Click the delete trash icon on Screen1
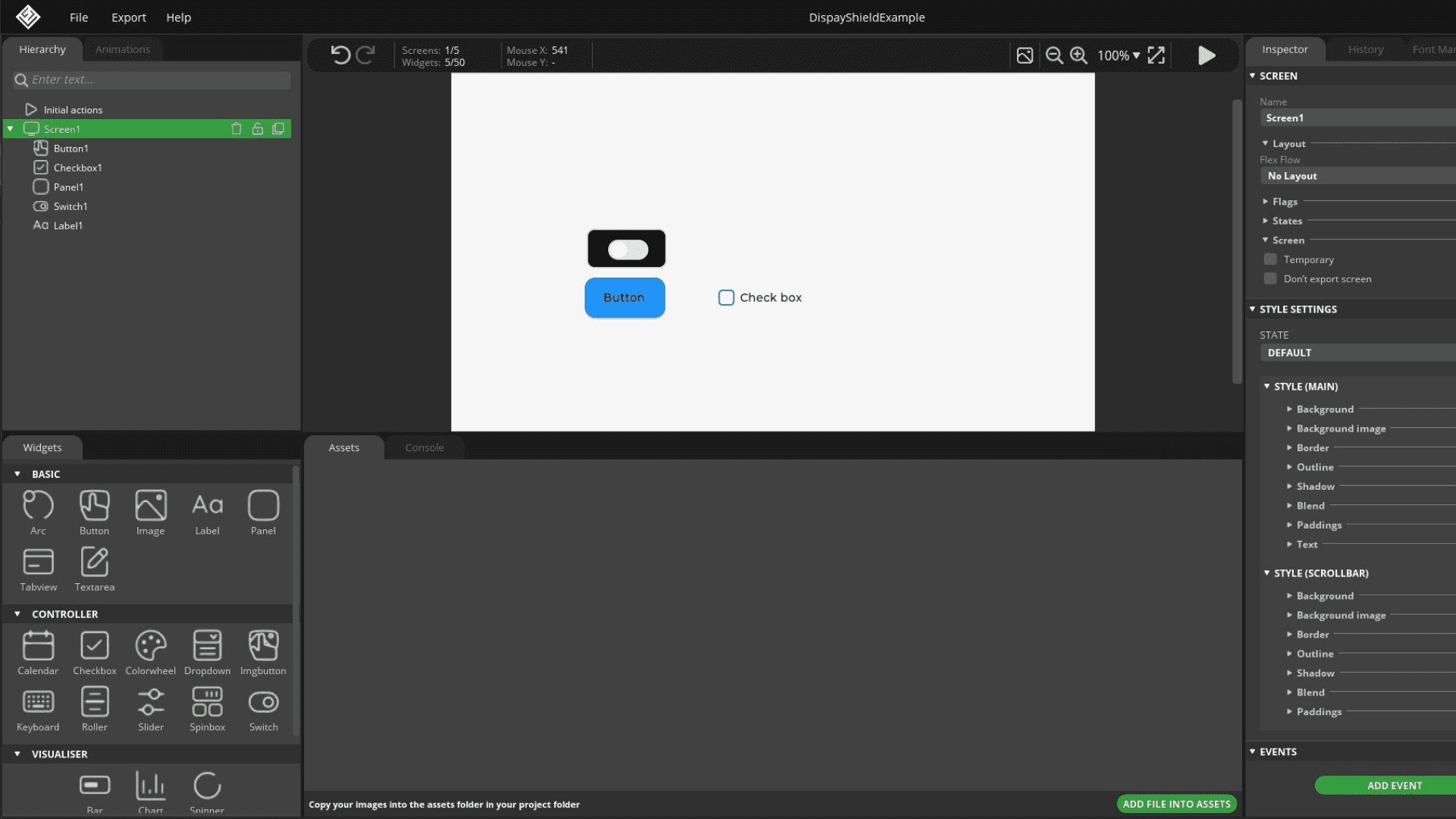1456x819 pixels. [x=237, y=129]
